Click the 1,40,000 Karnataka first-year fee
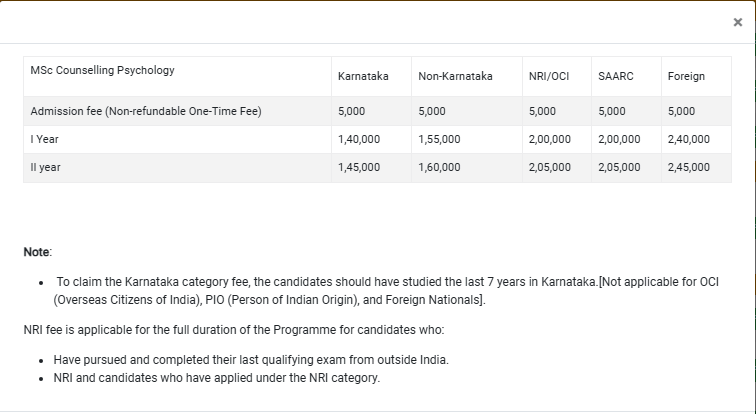 click(x=359, y=139)
